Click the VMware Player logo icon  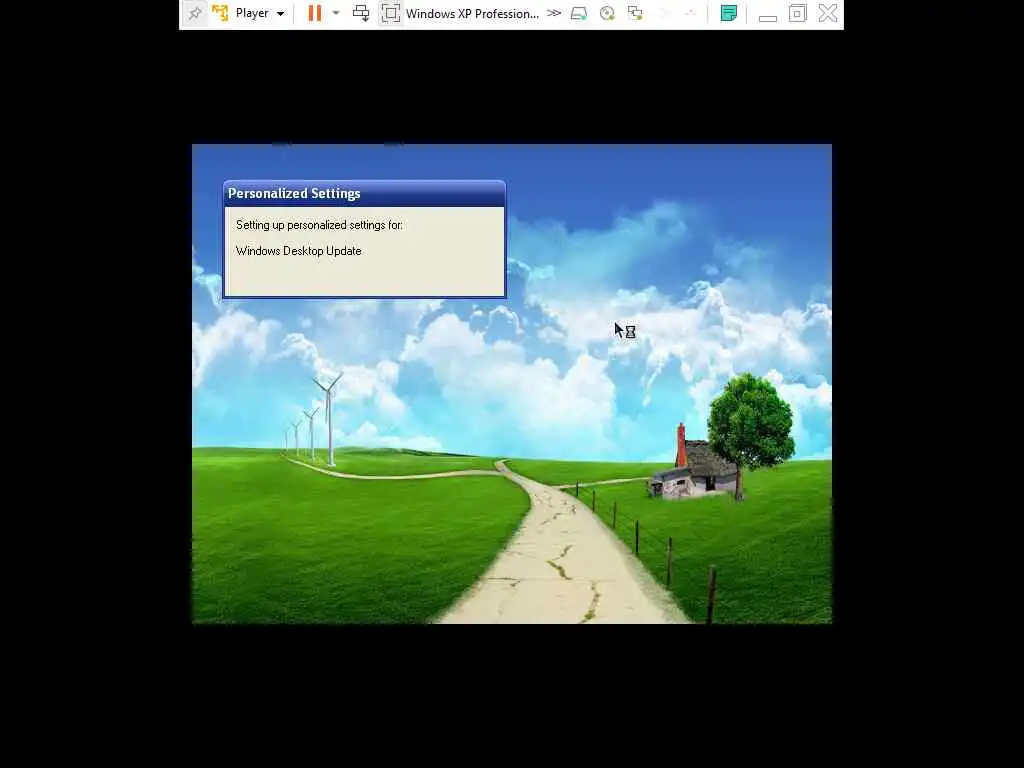coord(220,13)
